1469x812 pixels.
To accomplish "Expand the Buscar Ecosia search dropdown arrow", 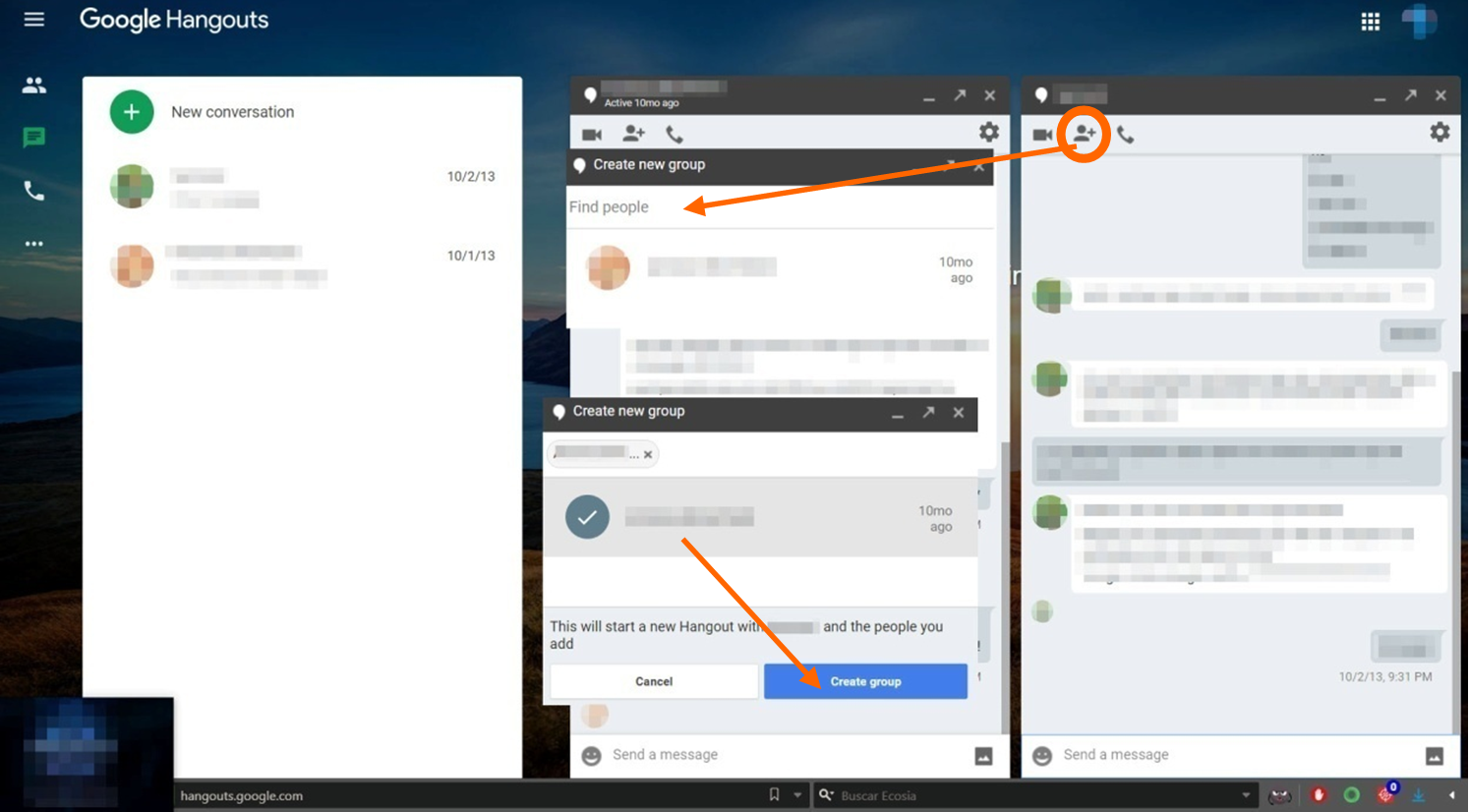I will [1246, 795].
